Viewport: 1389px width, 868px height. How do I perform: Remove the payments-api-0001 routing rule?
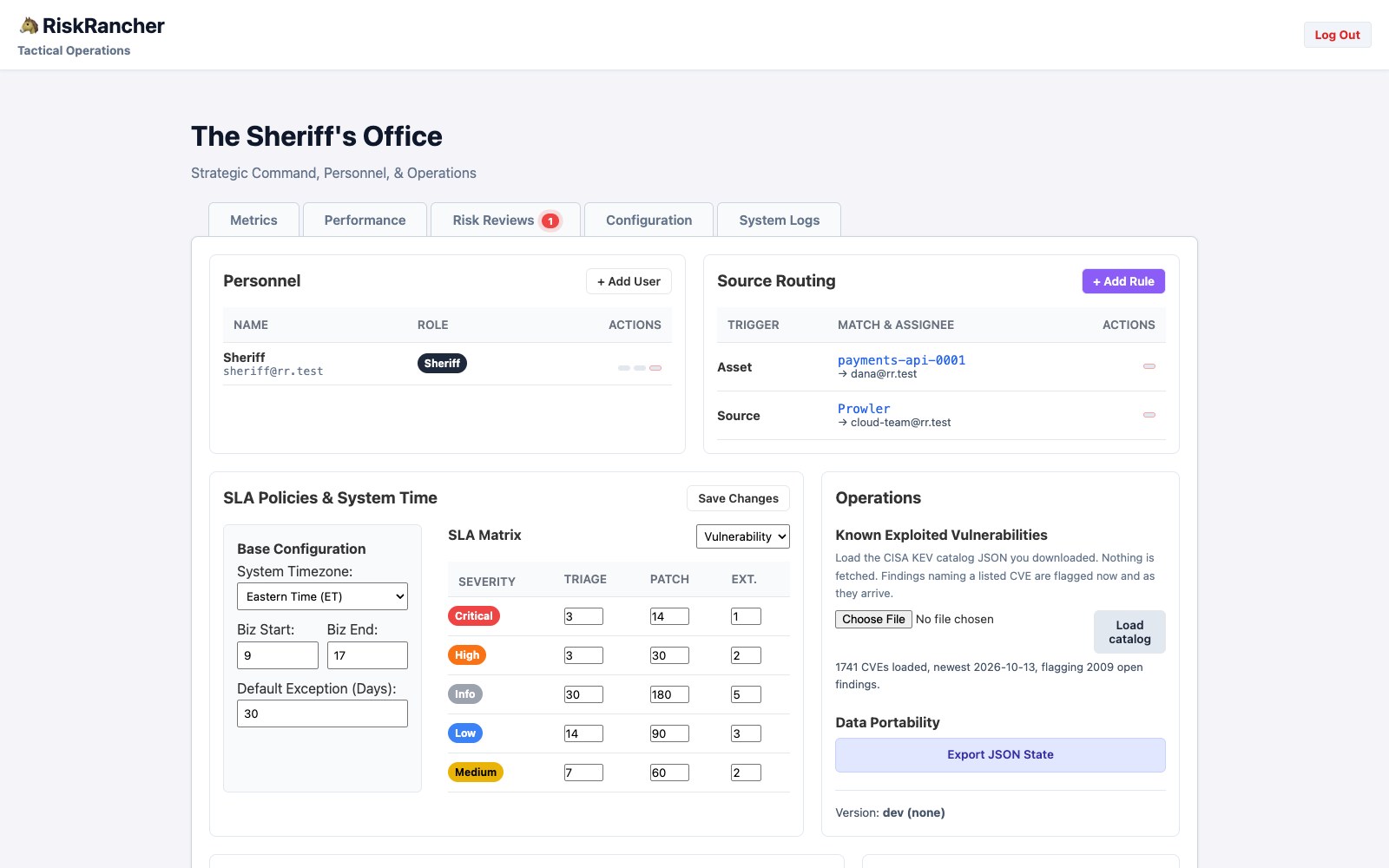point(1149,366)
